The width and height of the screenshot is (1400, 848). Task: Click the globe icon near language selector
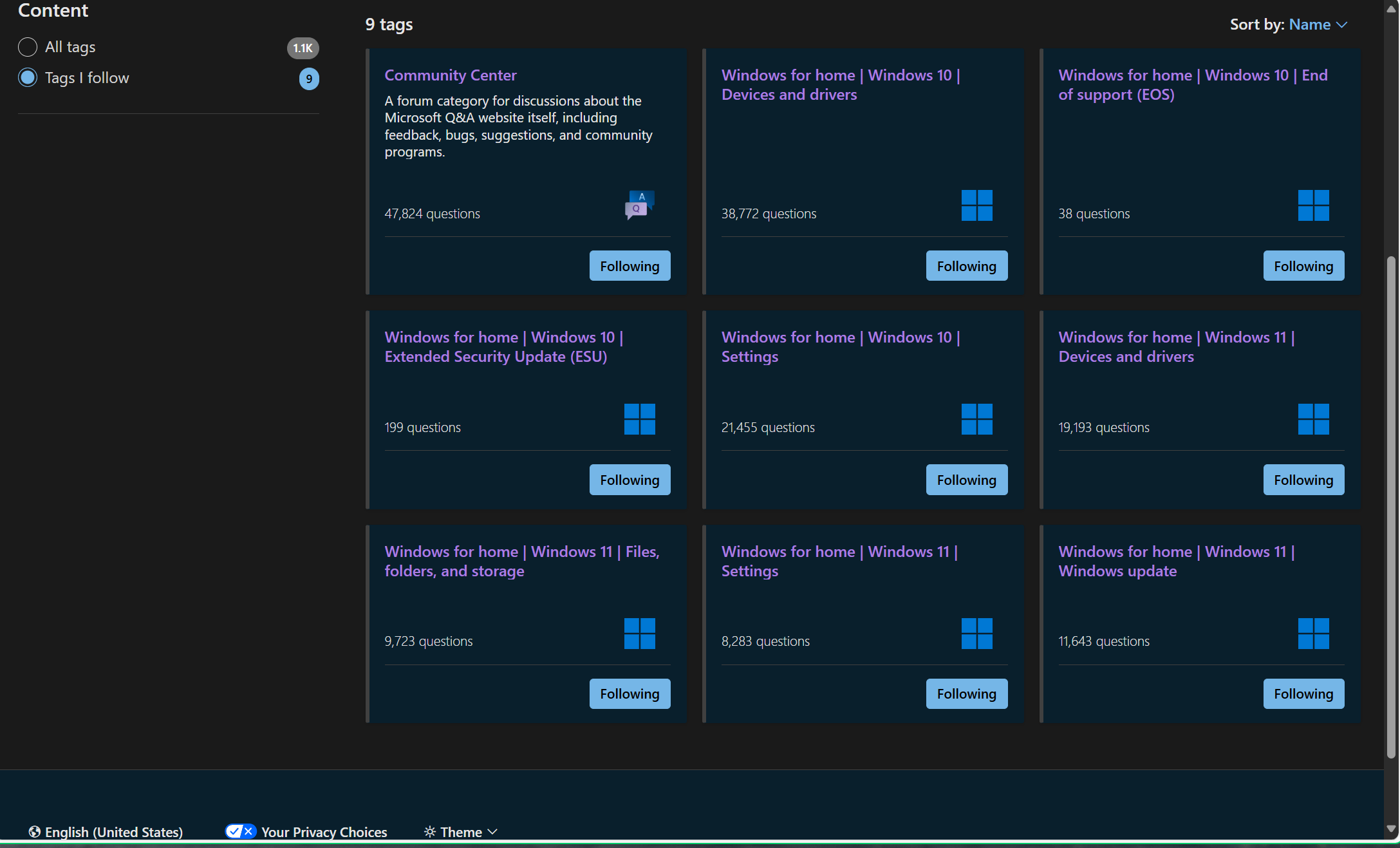click(33, 831)
